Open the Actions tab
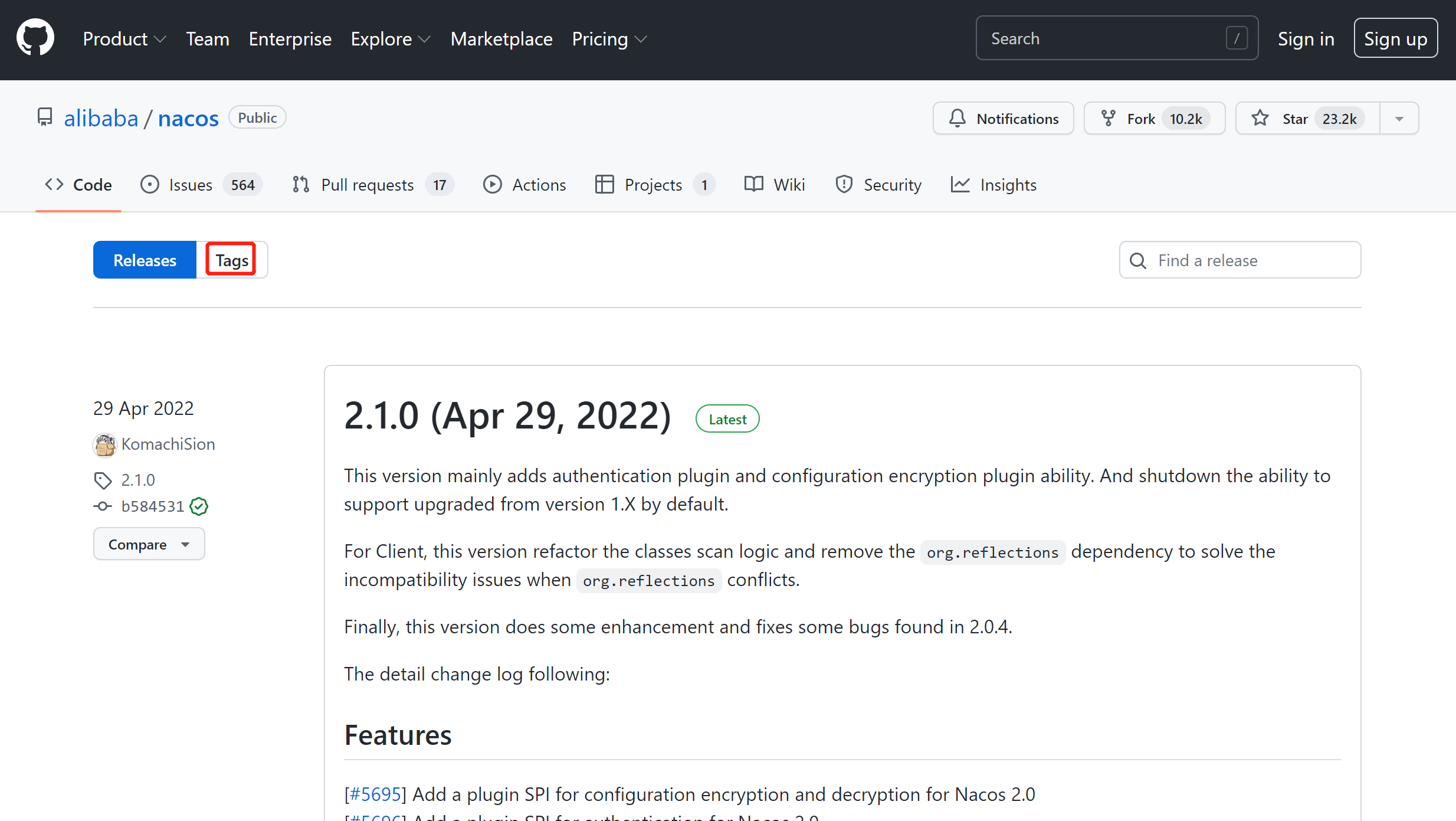Image resolution: width=1456 pixels, height=821 pixels. [x=524, y=185]
